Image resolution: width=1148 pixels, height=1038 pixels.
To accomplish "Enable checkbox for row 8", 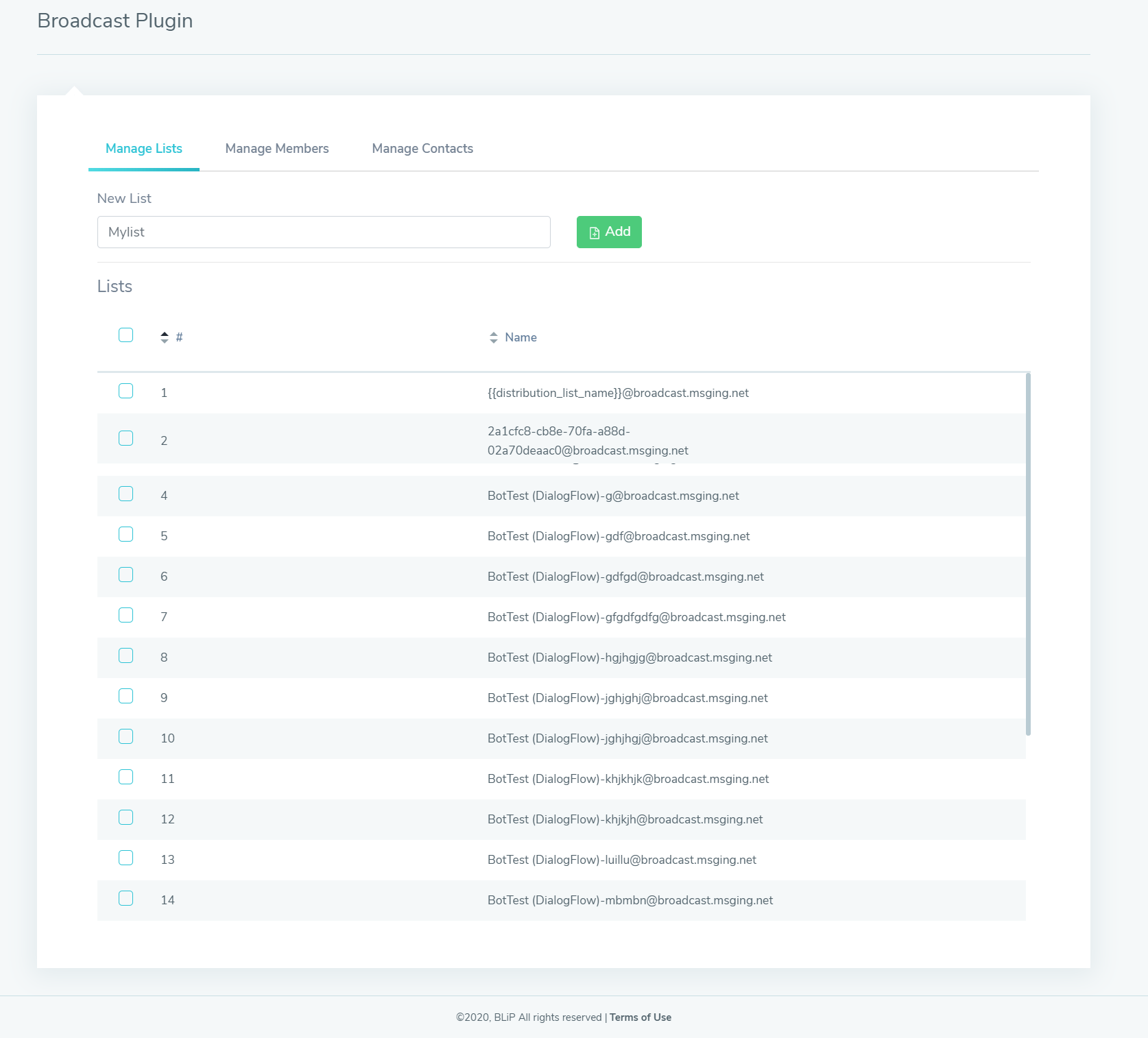I will pos(125,655).
